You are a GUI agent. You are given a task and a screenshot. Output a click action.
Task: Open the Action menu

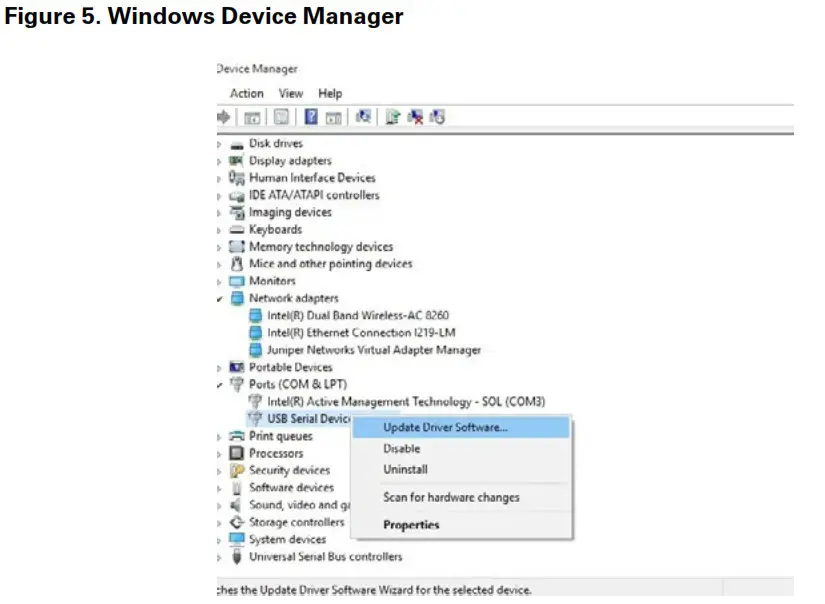pyautogui.click(x=246, y=94)
